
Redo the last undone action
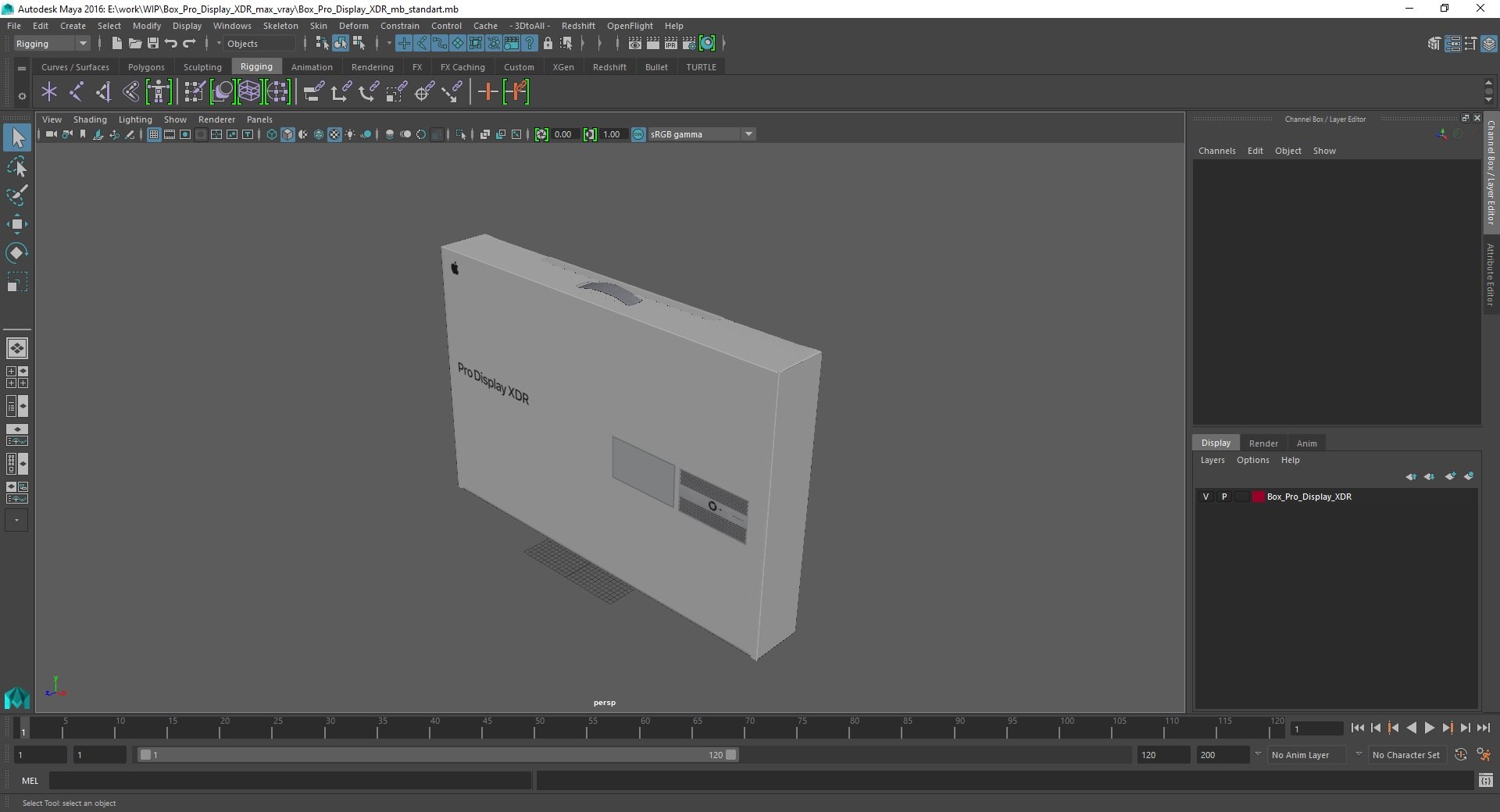click(189, 44)
